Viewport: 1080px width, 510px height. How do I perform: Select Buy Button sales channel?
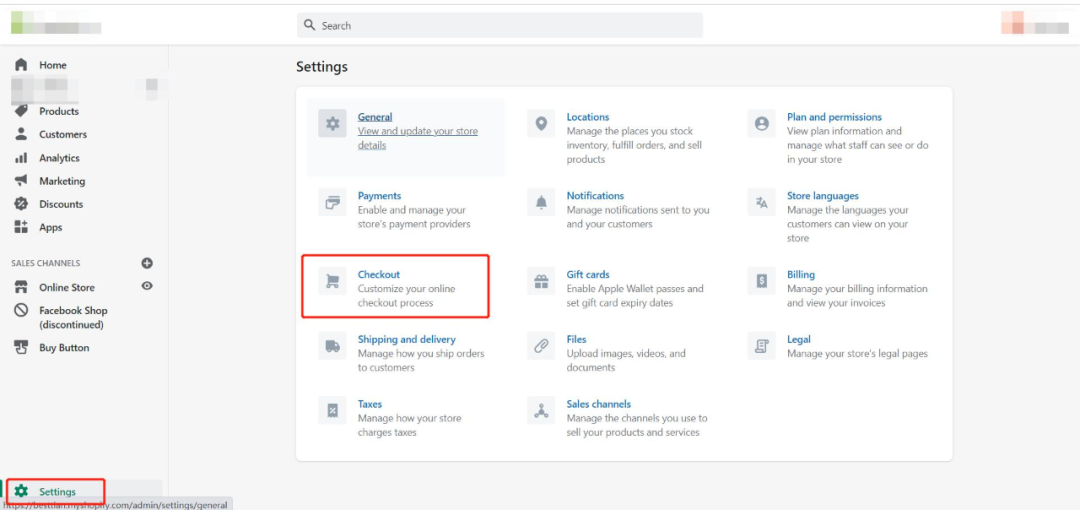(x=64, y=348)
